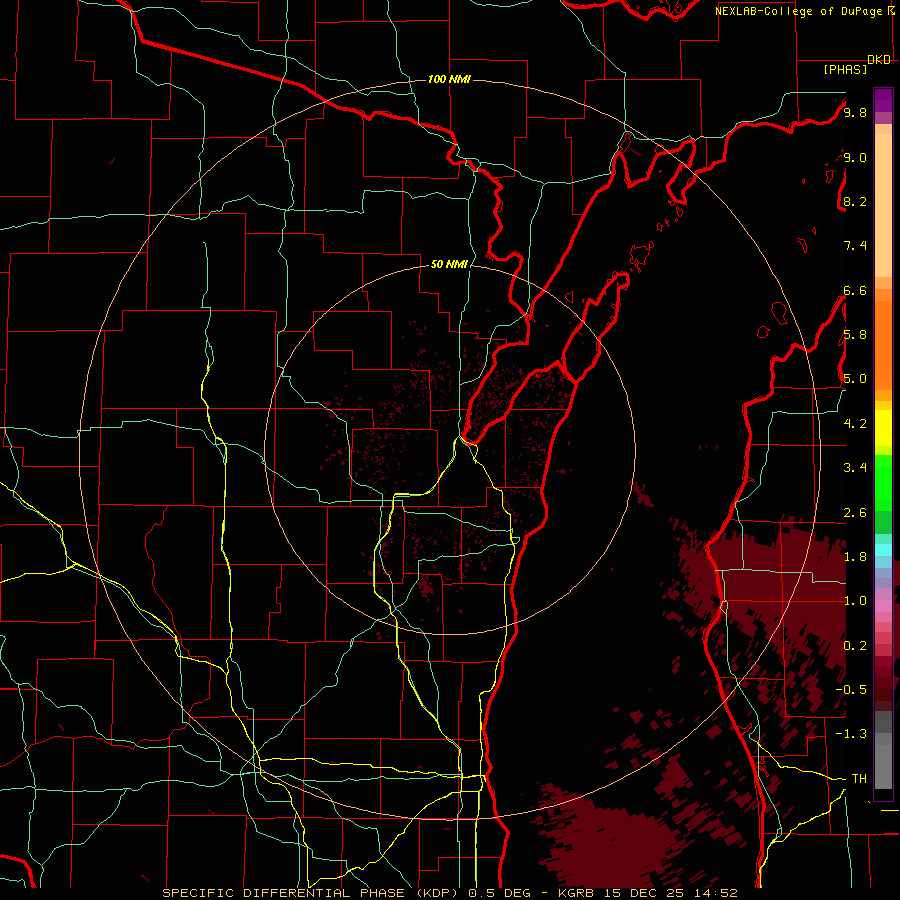Click the 9.0 value on the color scale

pyautogui.click(x=855, y=157)
